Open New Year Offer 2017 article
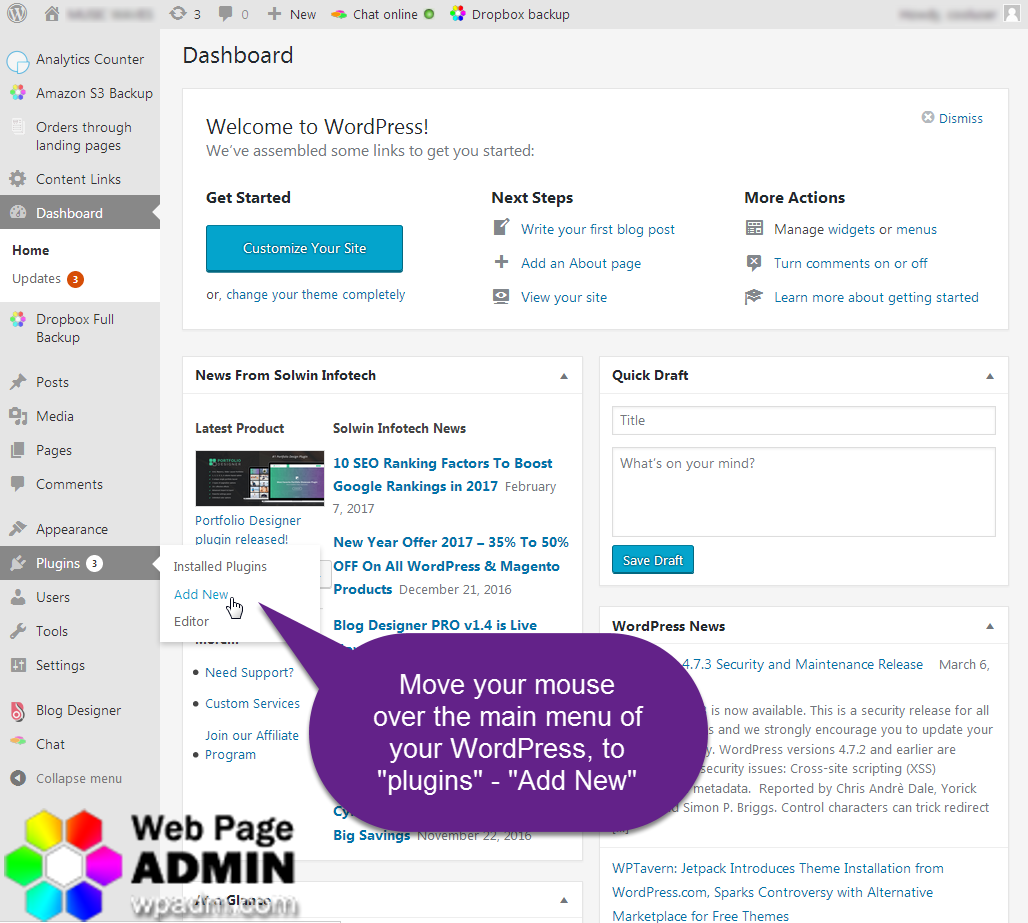 [451, 566]
